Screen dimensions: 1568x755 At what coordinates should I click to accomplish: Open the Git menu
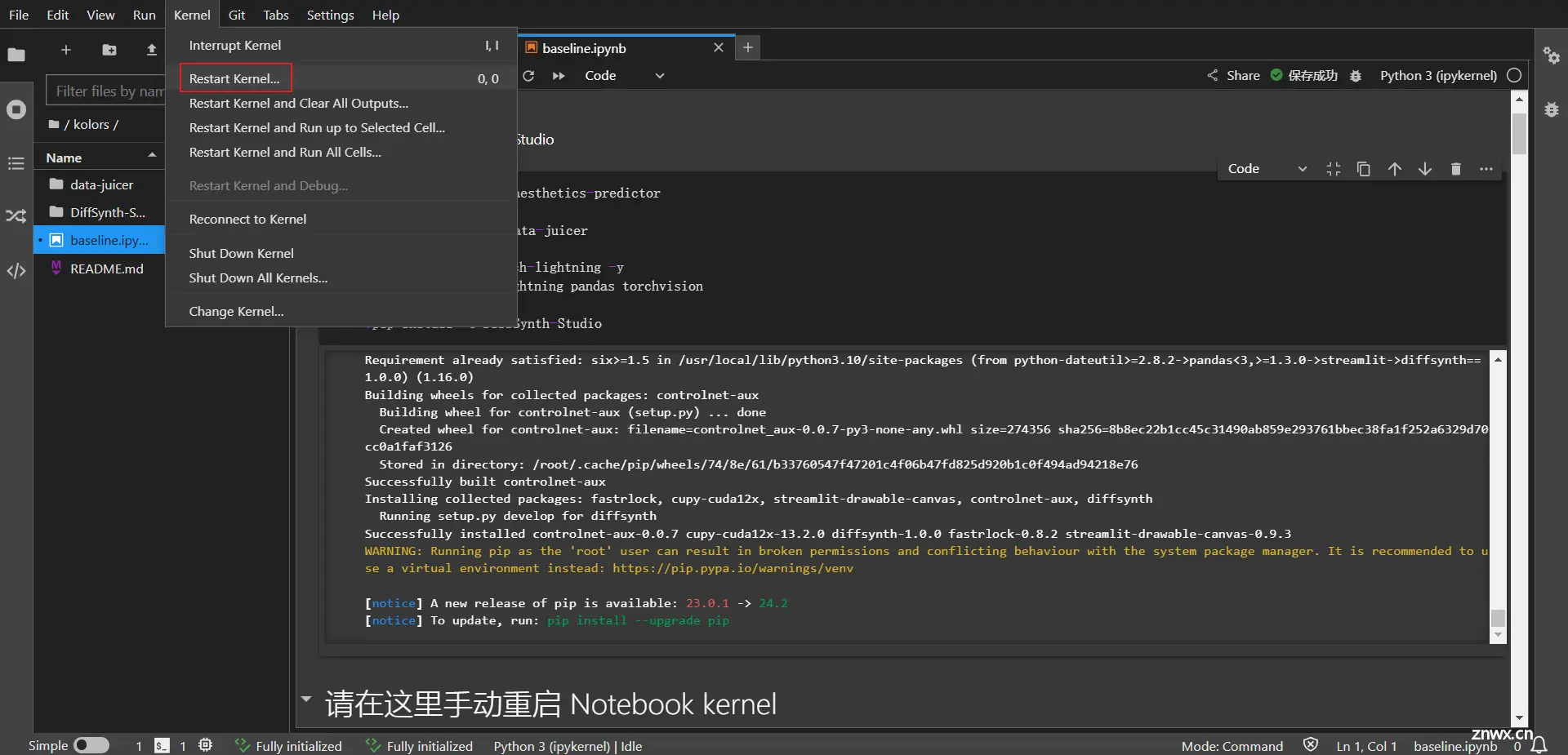tap(237, 15)
